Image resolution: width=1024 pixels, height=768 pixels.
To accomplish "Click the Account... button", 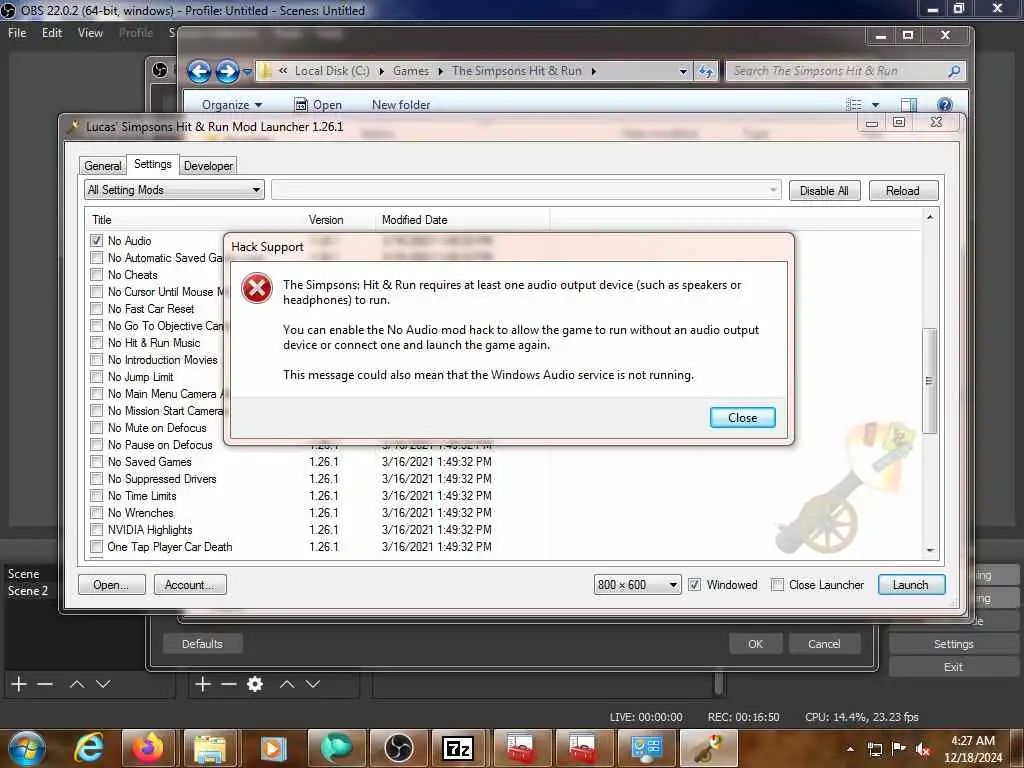I will (190, 584).
